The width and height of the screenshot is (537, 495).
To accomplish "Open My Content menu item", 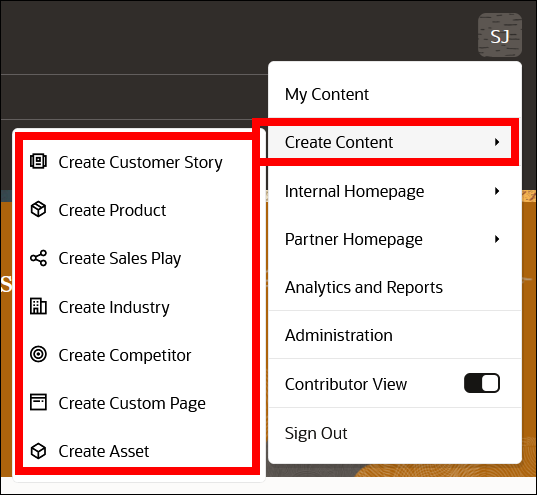I will click(395, 94).
